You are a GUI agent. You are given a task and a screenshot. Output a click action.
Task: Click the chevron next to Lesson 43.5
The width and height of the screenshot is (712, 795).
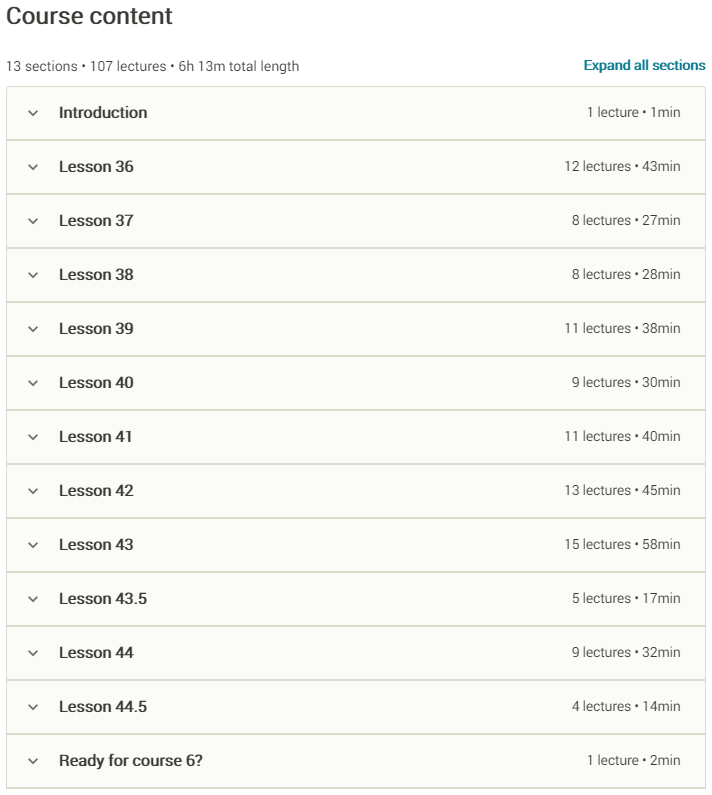[x=33, y=599]
